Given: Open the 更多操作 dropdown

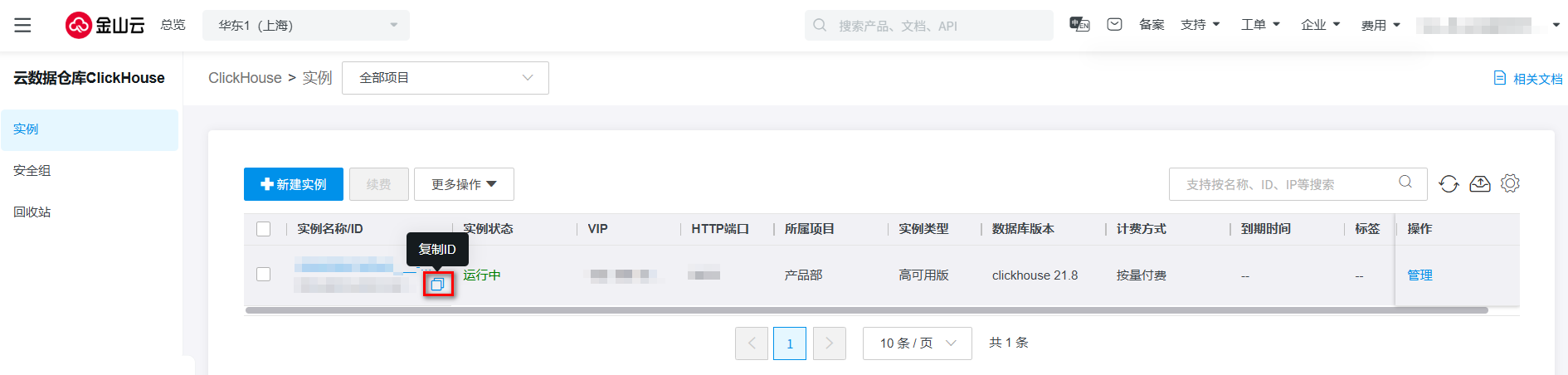Looking at the screenshot, I should tap(464, 184).
